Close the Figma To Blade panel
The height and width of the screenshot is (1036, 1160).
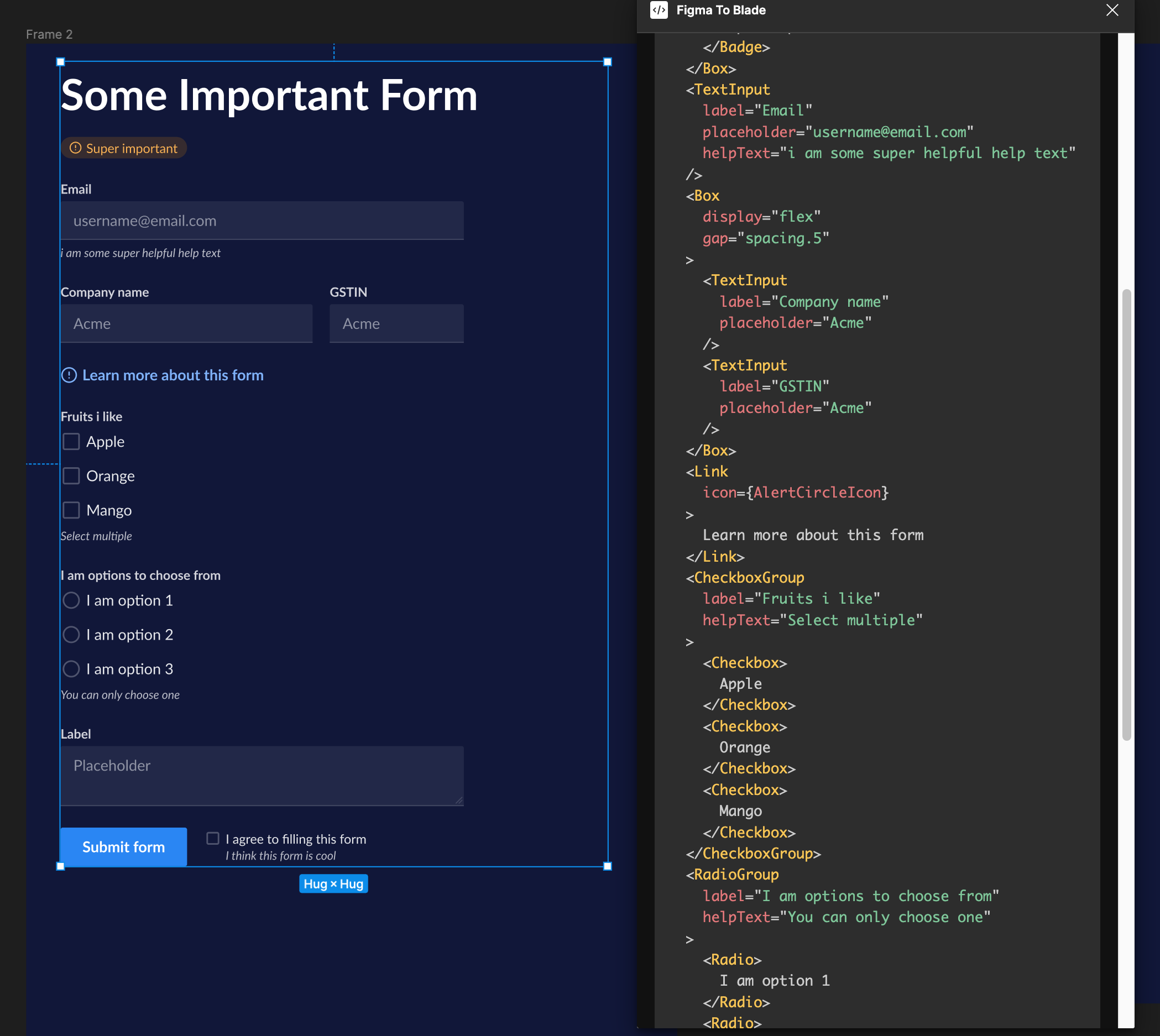[x=1111, y=11]
